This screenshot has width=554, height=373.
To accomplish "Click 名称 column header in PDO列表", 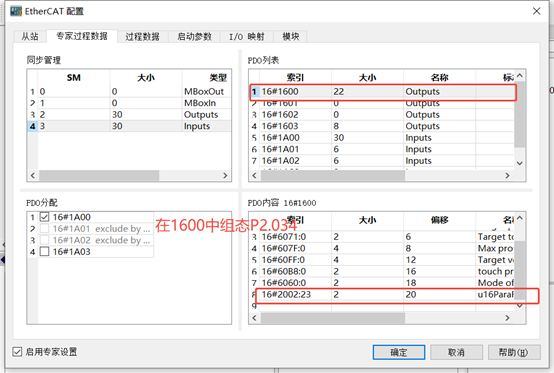I will click(440, 78).
